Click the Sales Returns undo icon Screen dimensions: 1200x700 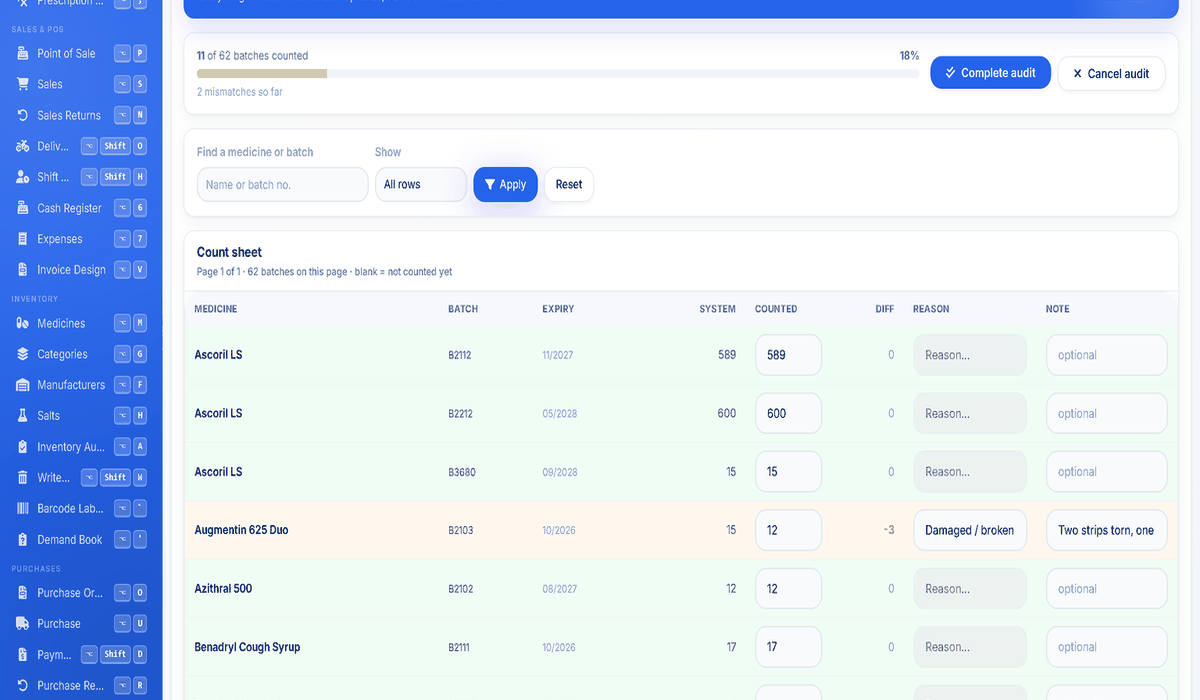pos(23,115)
